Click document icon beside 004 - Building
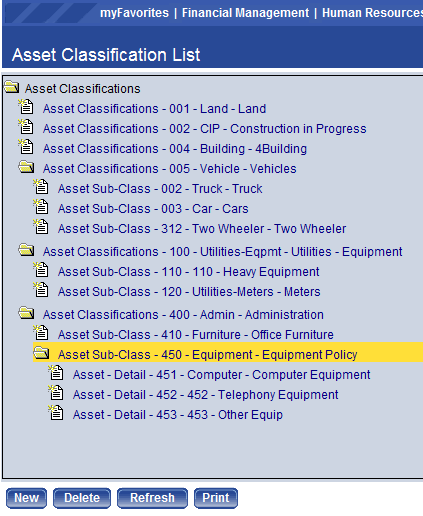This screenshot has width=423, height=516. pyautogui.click(x=26, y=147)
